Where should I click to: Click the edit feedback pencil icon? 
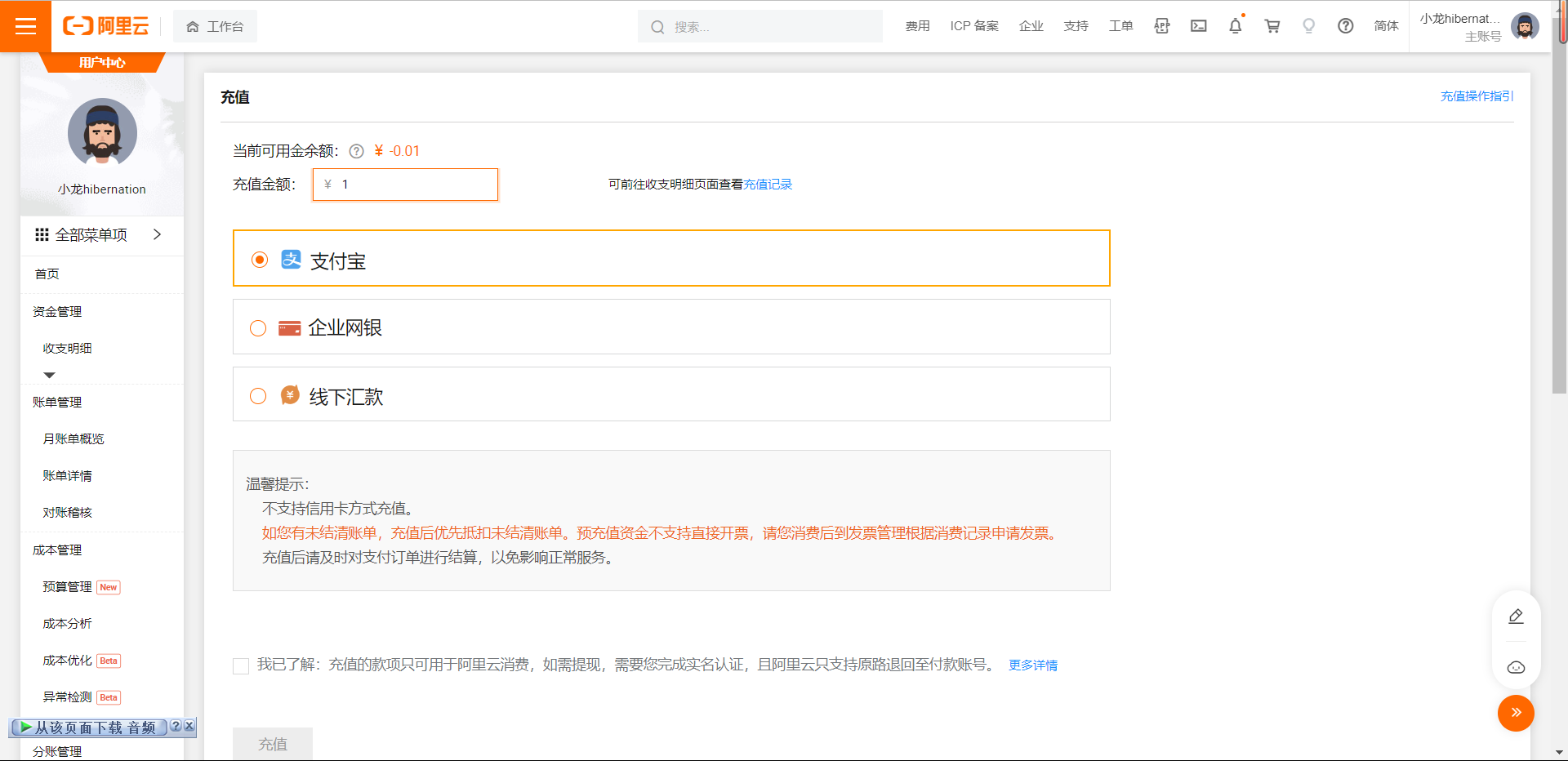coord(1516,616)
